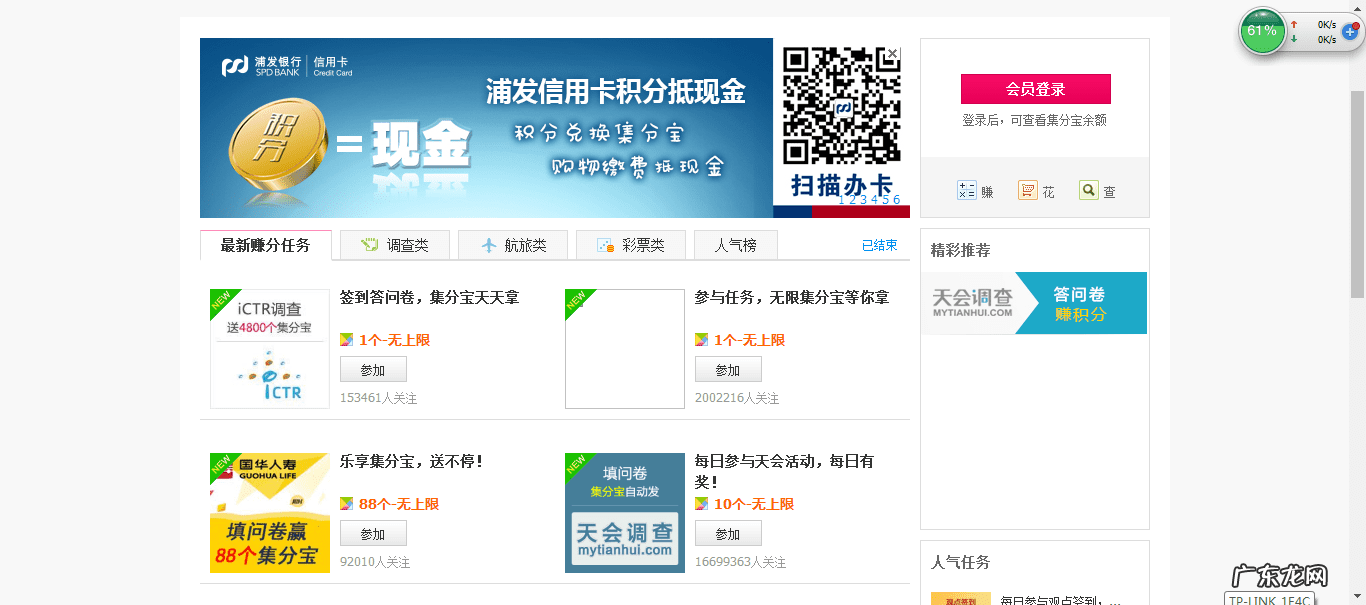Click the 天会调查 recommendation banner
The width and height of the screenshot is (1366, 605).
coord(1034,303)
